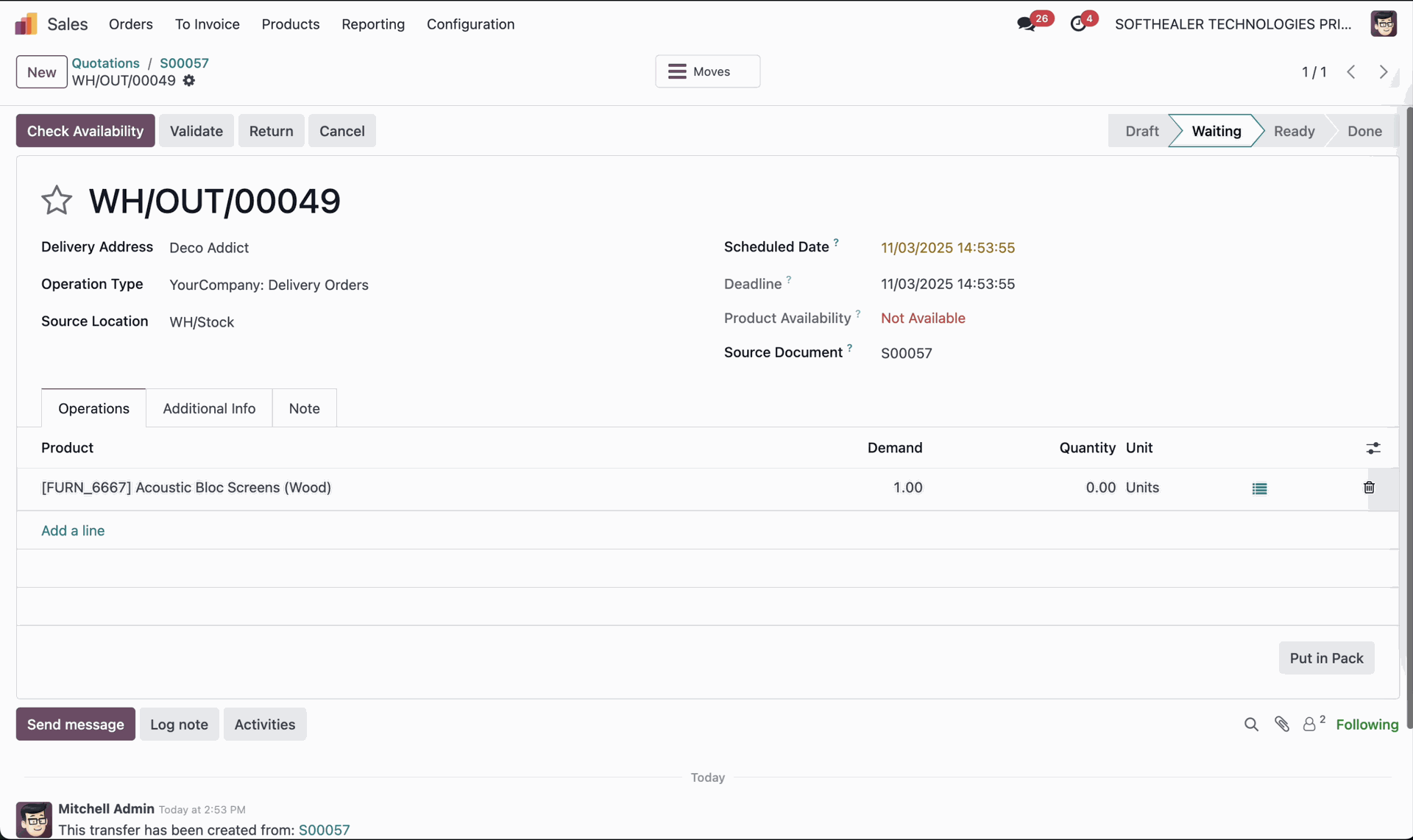The image size is (1413, 840).
Task: Open the messages chat icon
Action: (x=1025, y=24)
